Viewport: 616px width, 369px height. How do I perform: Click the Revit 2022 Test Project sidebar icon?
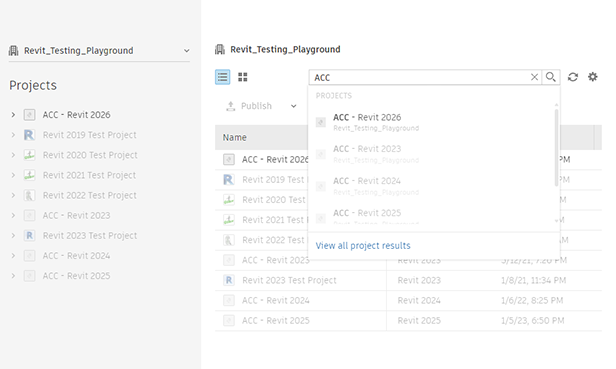[29, 195]
